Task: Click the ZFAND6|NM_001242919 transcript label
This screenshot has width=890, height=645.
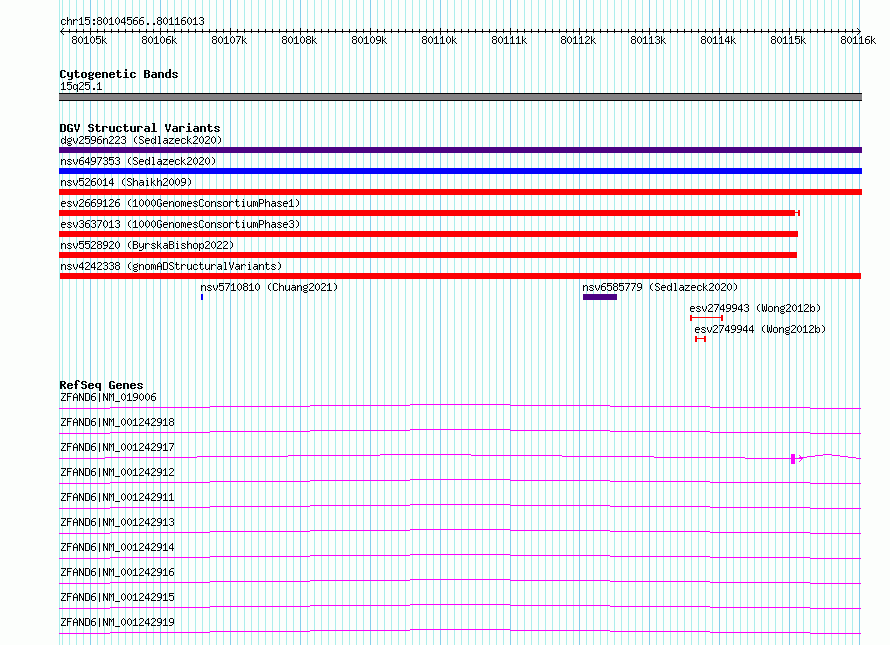Action: click(x=117, y=622)
